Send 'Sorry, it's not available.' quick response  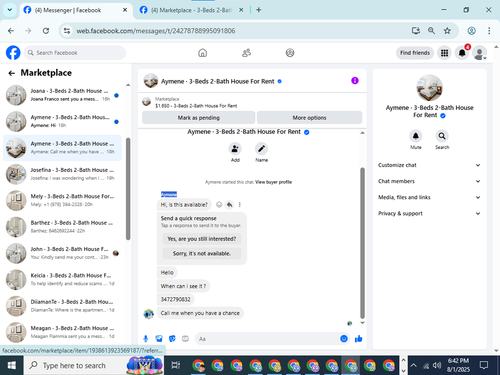[x=202, y=253]
